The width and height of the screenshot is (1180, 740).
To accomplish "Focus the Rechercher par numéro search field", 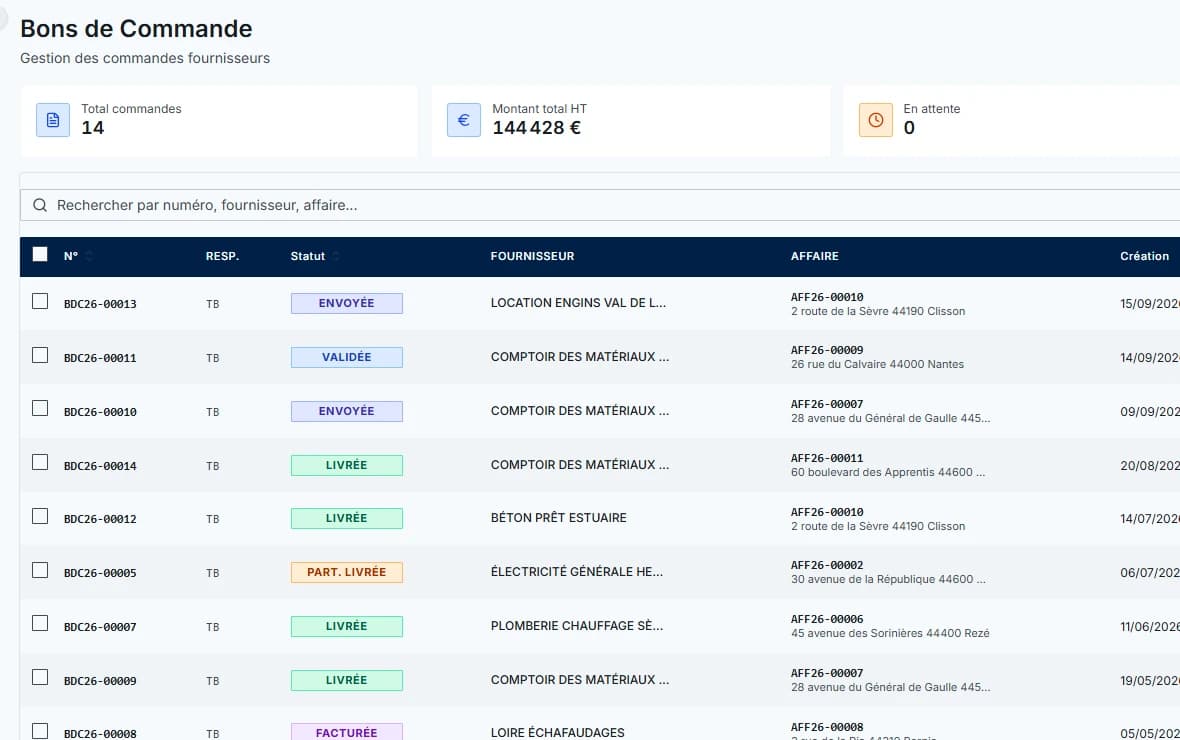I will [600, 205].
